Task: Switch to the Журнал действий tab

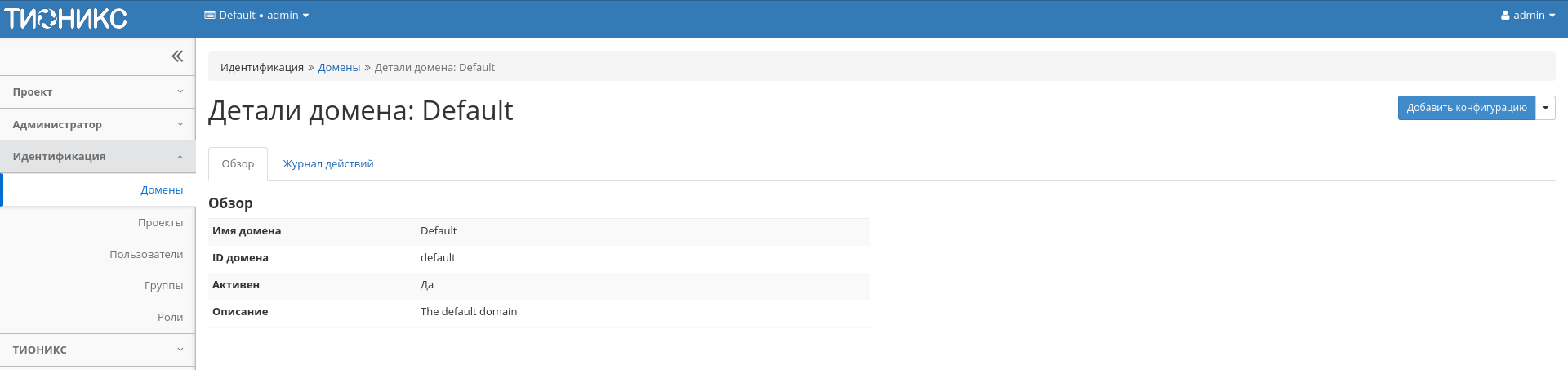Action: click(328, 164)
